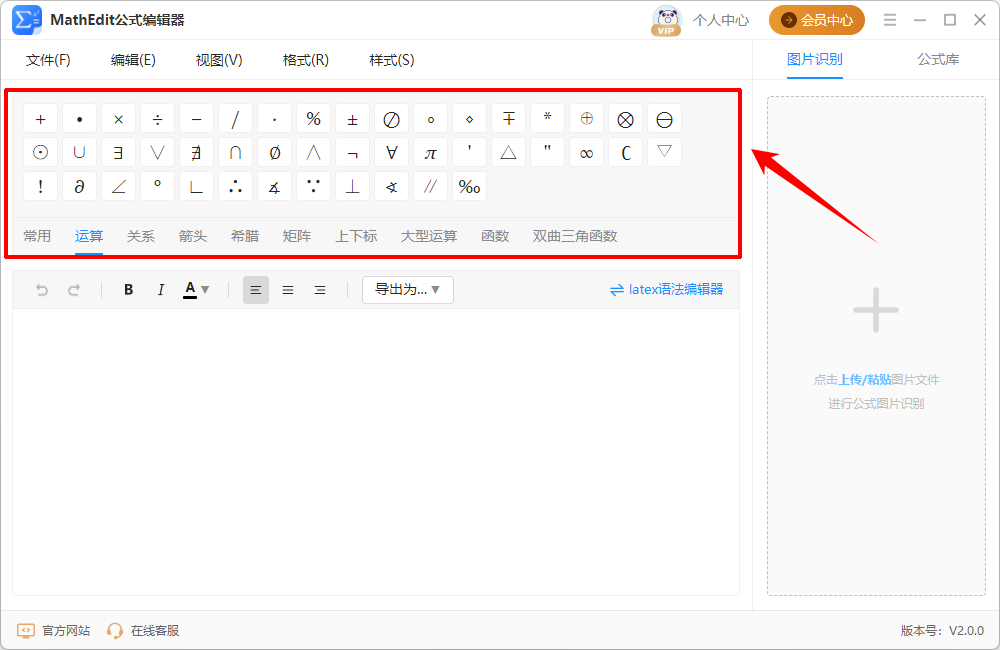Click inside the formula editing area

click(x=376, y=452)
